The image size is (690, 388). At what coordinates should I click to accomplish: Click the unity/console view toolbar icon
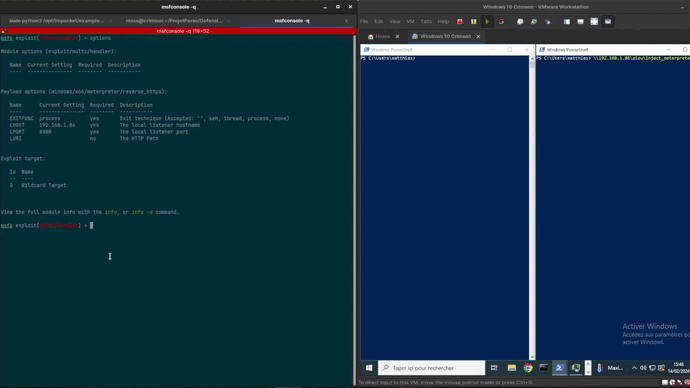pos(608,22)
